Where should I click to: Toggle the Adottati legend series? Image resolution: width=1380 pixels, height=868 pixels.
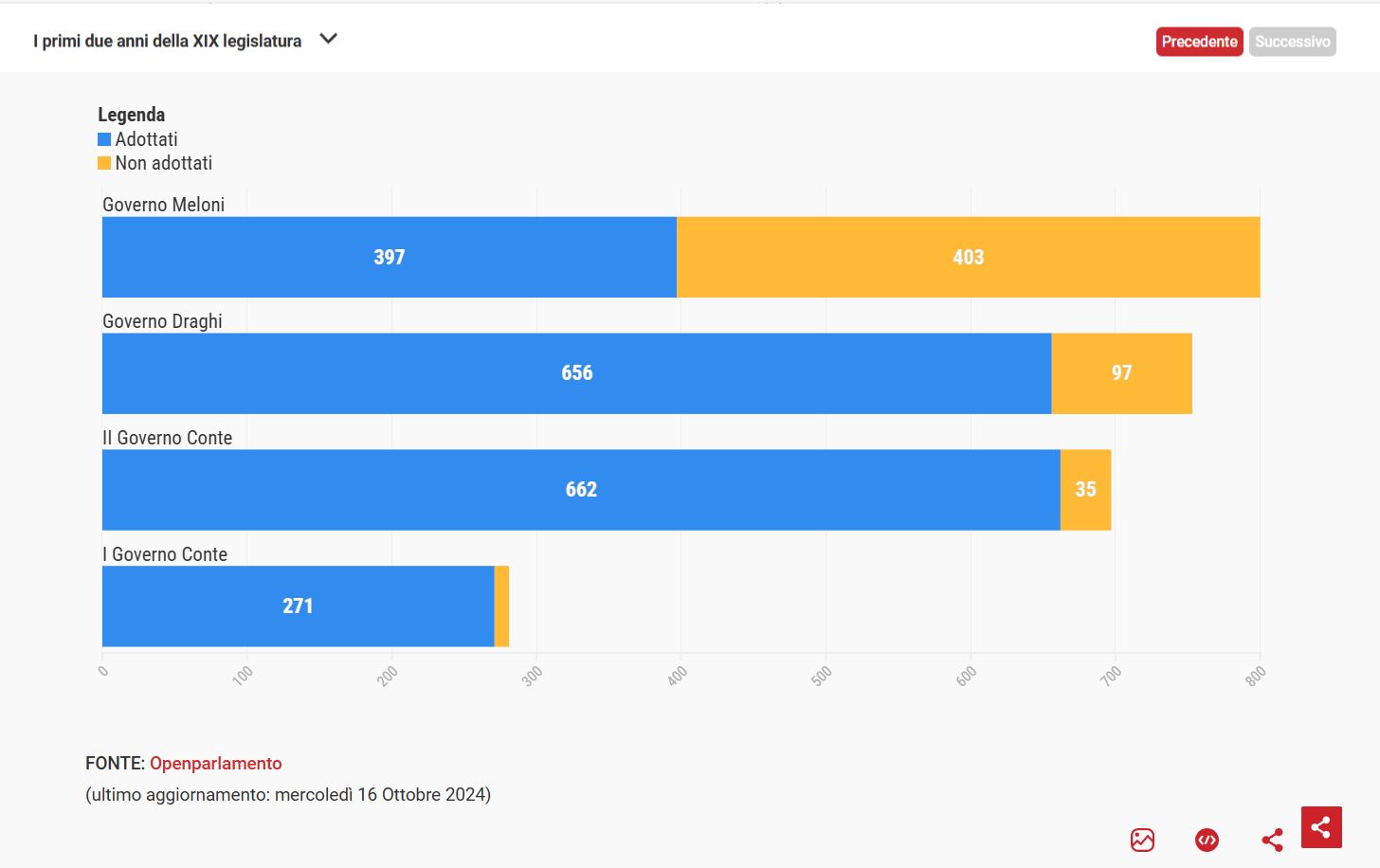click(146, 139)
